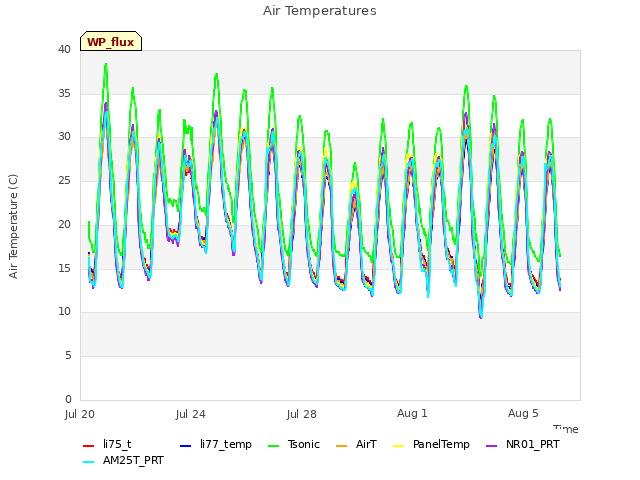Click the Jul 20 x-axis tick label
The image size is (640, 480).
click(80, 414)
